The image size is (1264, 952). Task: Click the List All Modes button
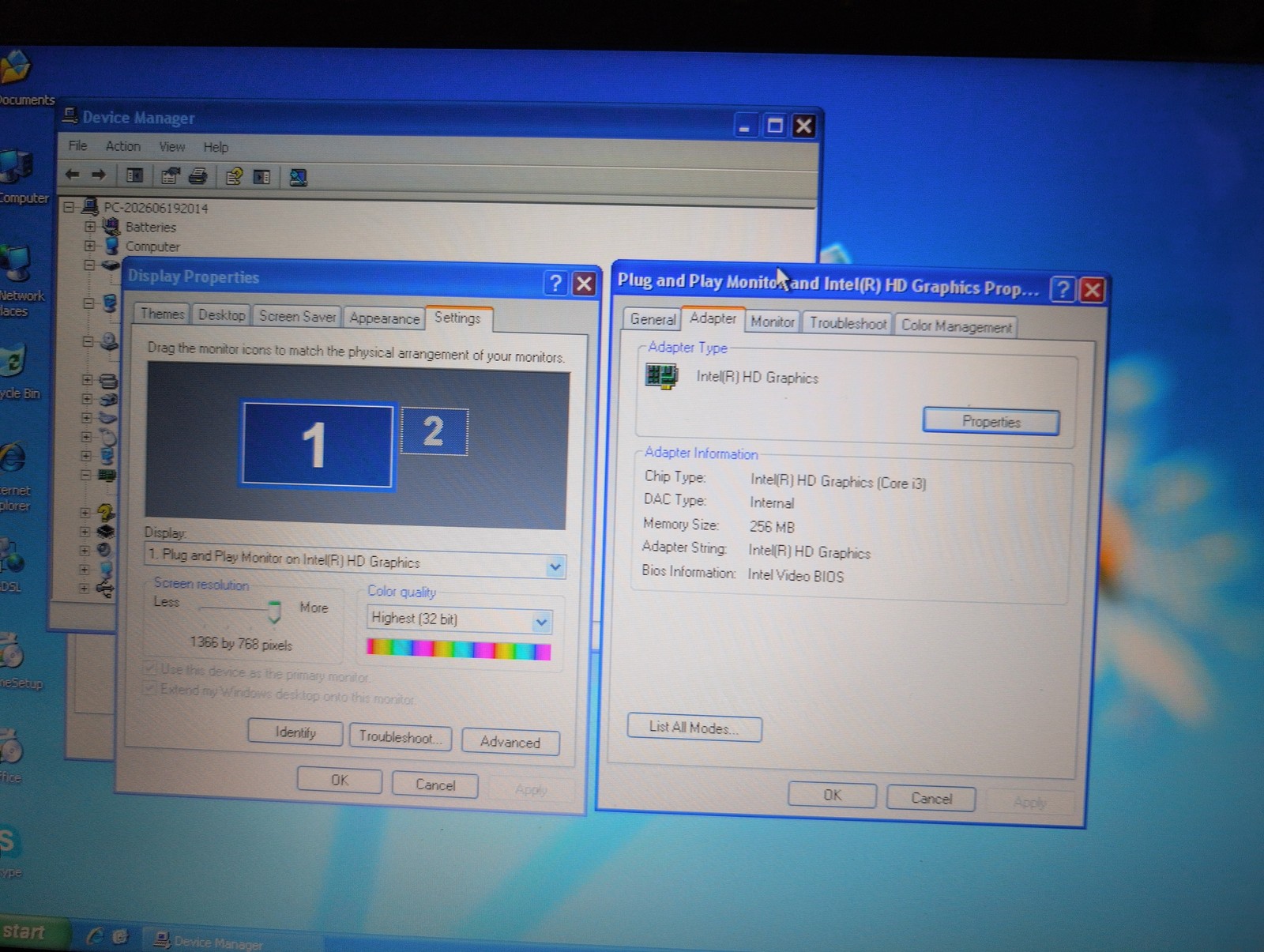point(694,728)
